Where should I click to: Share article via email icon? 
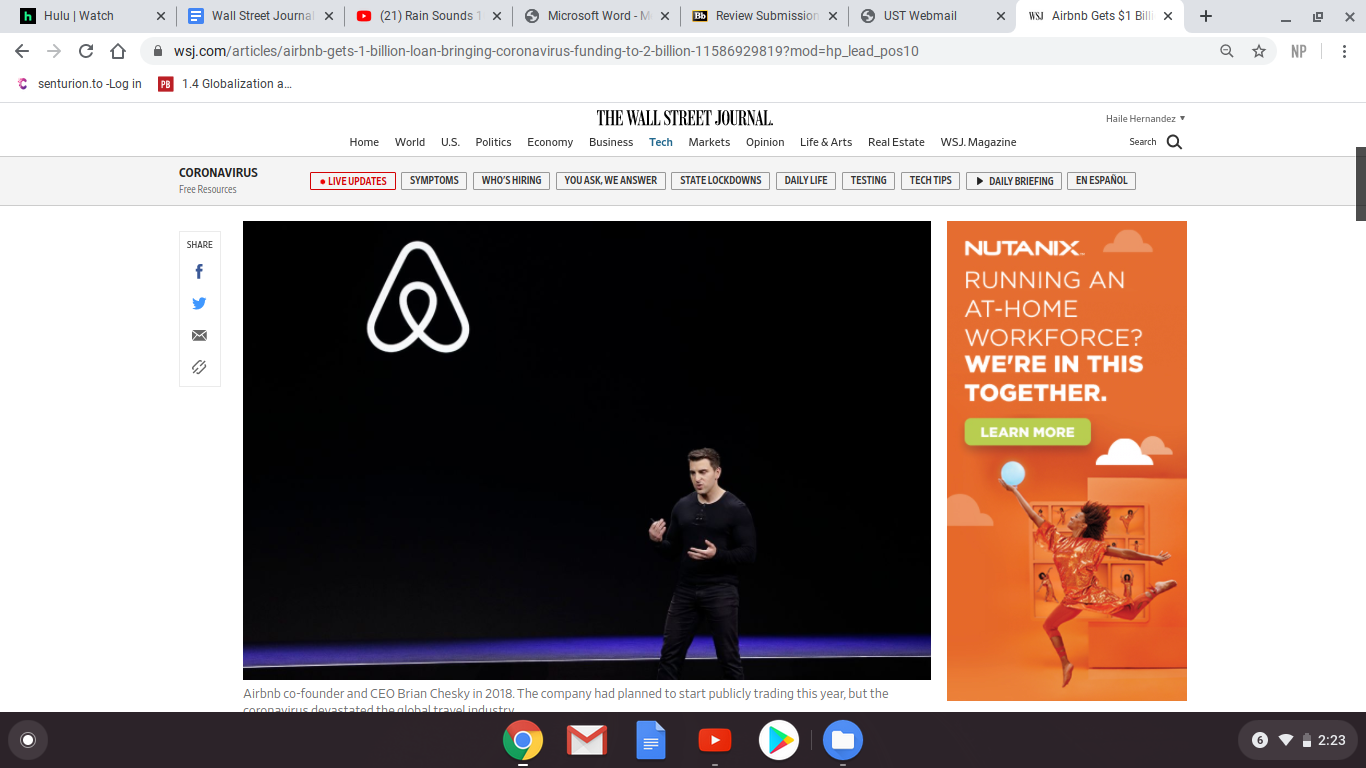click(x=199, y=335)
